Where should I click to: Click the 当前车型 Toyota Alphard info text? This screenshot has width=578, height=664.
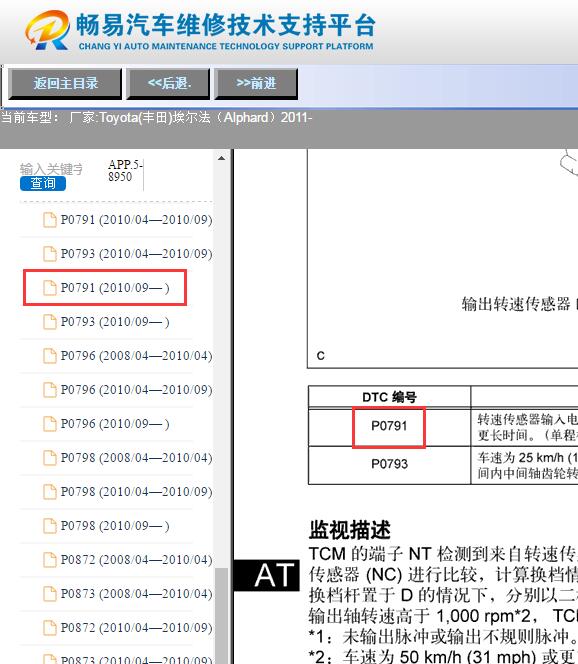point(156,118)
